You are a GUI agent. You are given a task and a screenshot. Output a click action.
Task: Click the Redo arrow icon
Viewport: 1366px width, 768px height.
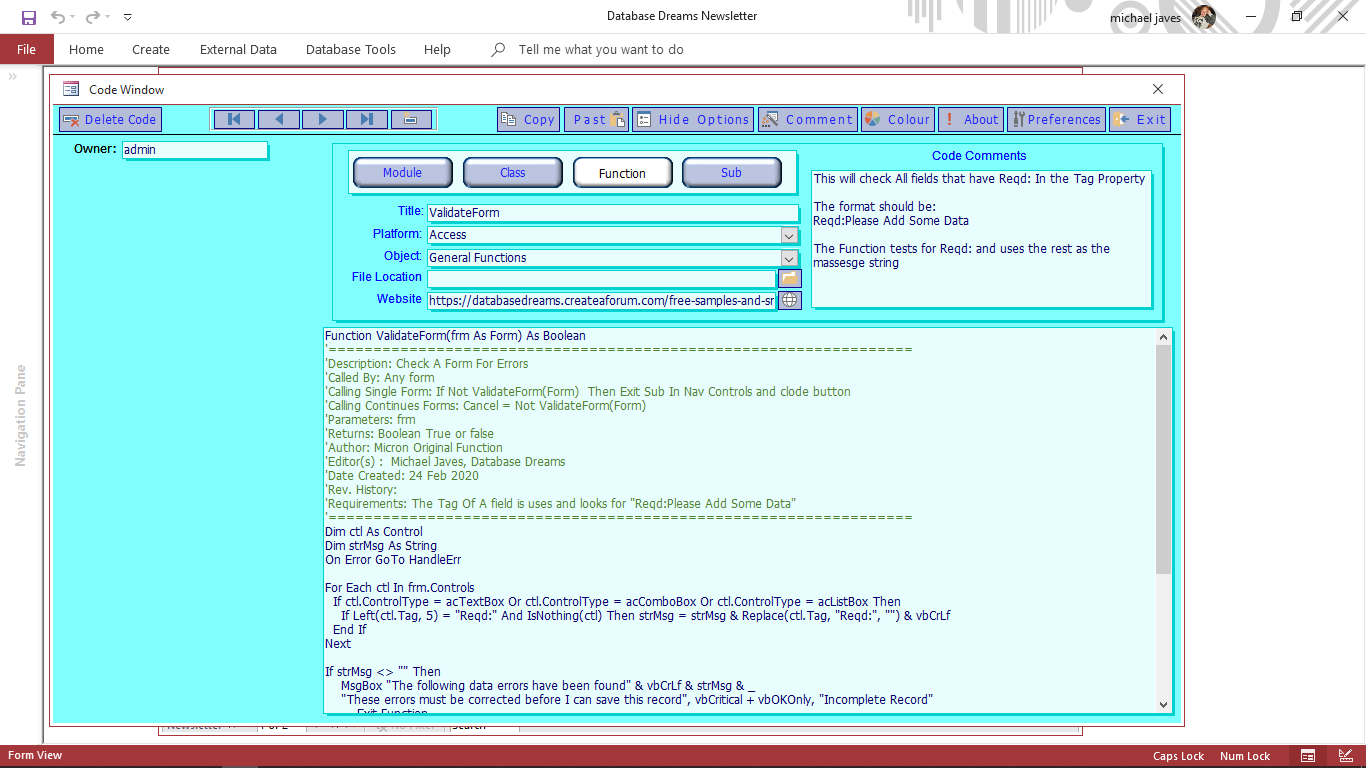point(92,17)
